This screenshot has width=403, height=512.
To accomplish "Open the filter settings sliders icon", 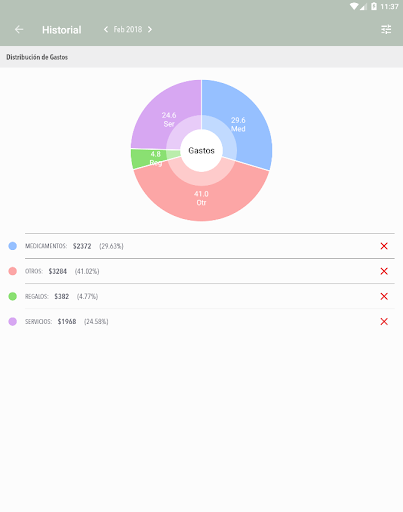I will (x=386, y=30).
